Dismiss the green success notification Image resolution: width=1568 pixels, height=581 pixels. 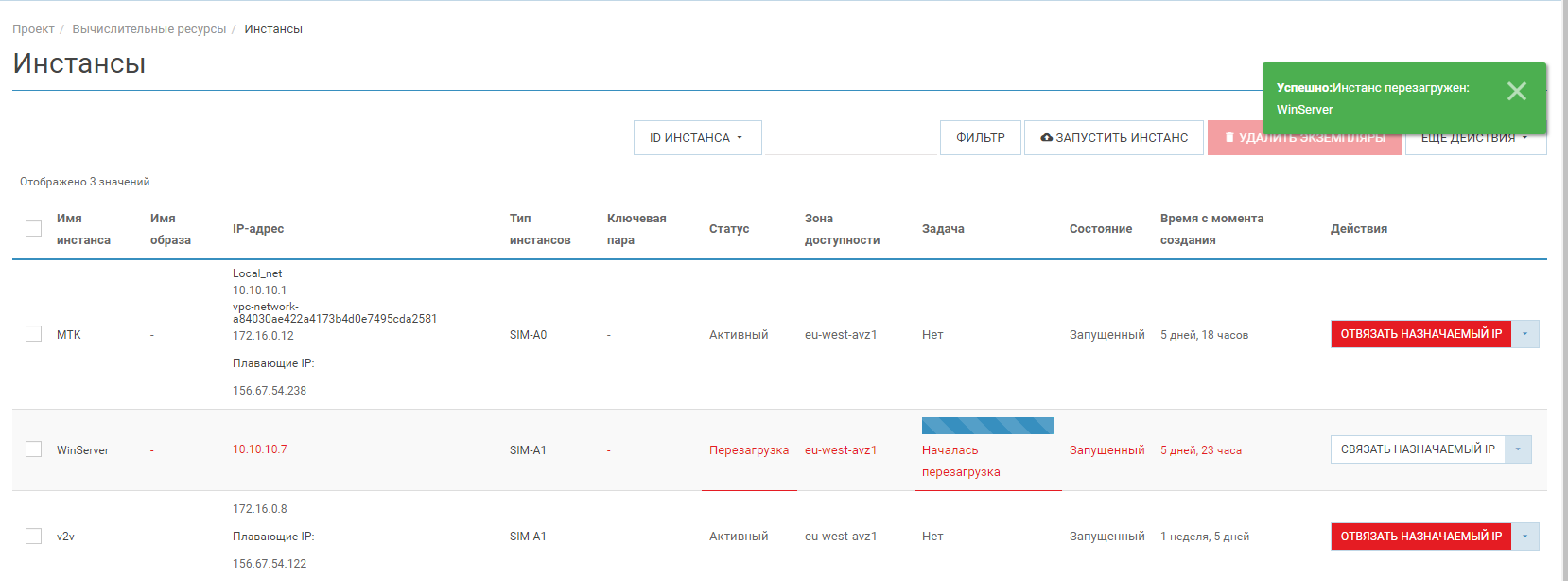(x=1516, y=91)
